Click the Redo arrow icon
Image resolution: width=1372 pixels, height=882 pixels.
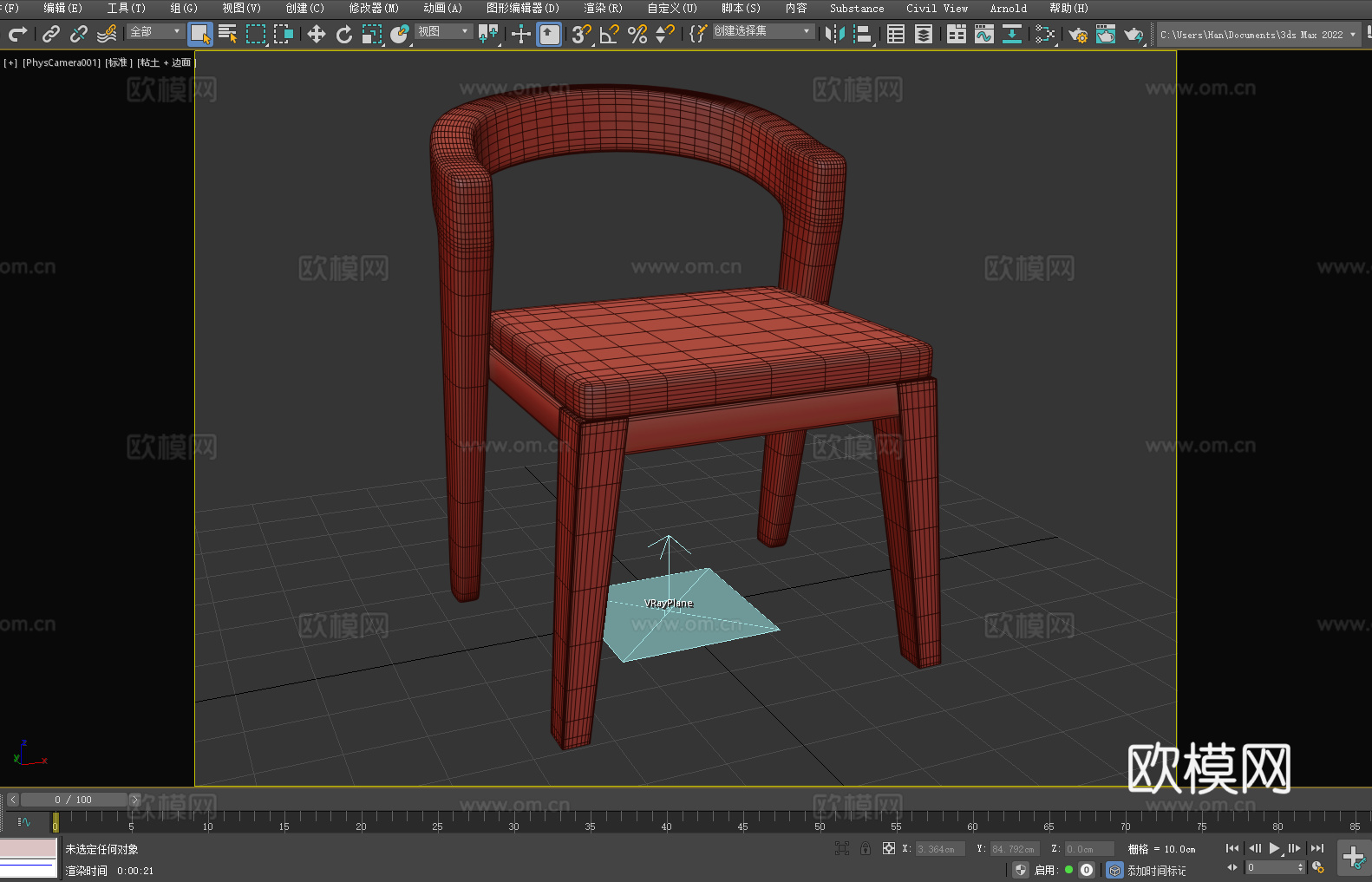(17, 34)
